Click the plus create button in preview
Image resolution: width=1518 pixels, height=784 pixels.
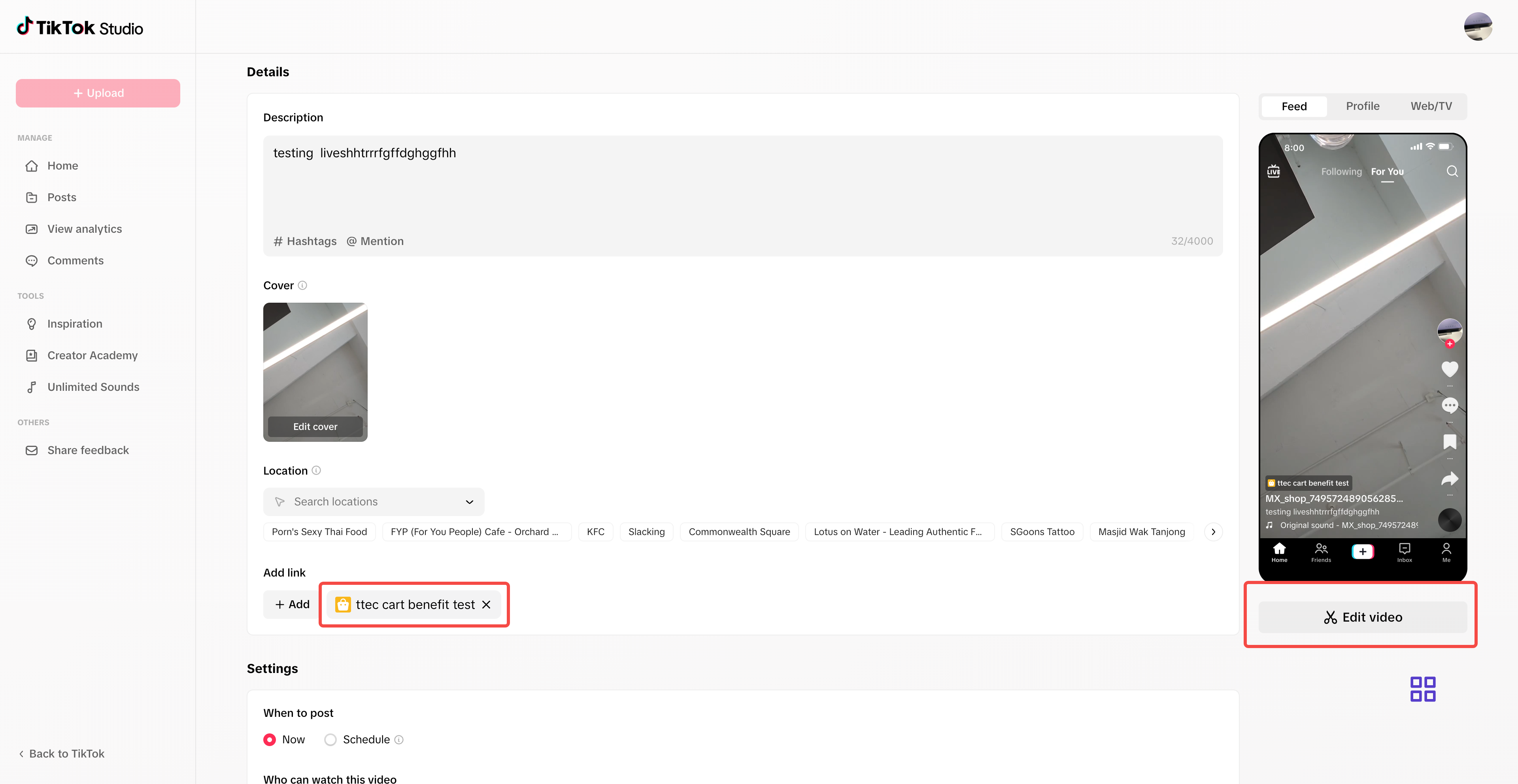(x=1362, y=551)
